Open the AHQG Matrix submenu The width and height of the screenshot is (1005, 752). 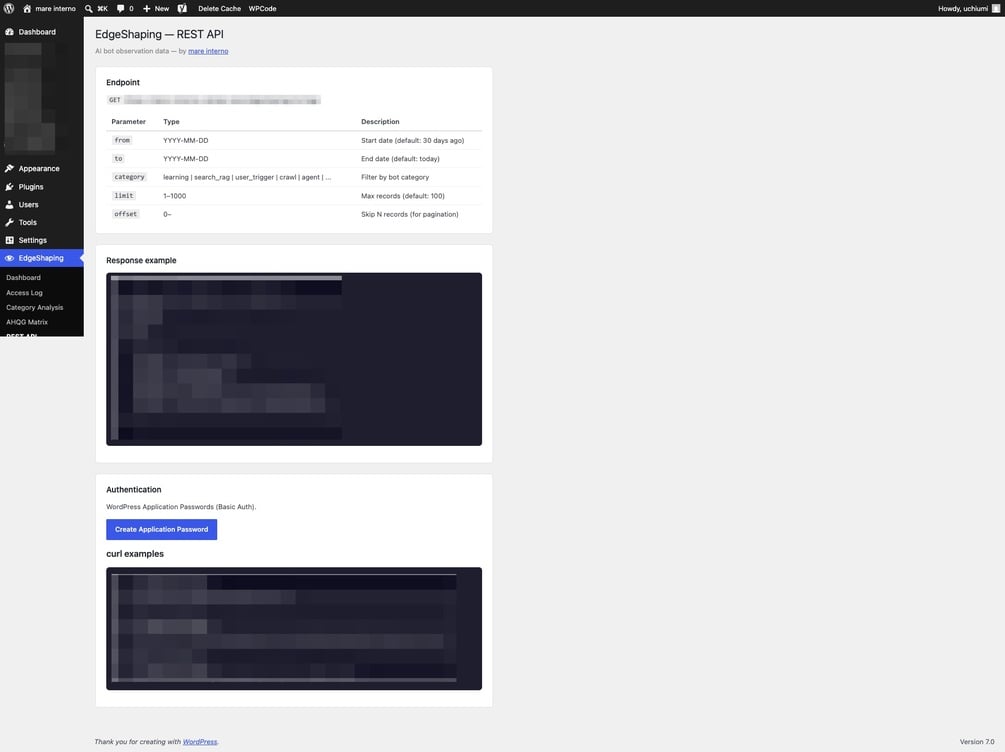(27, 322)
